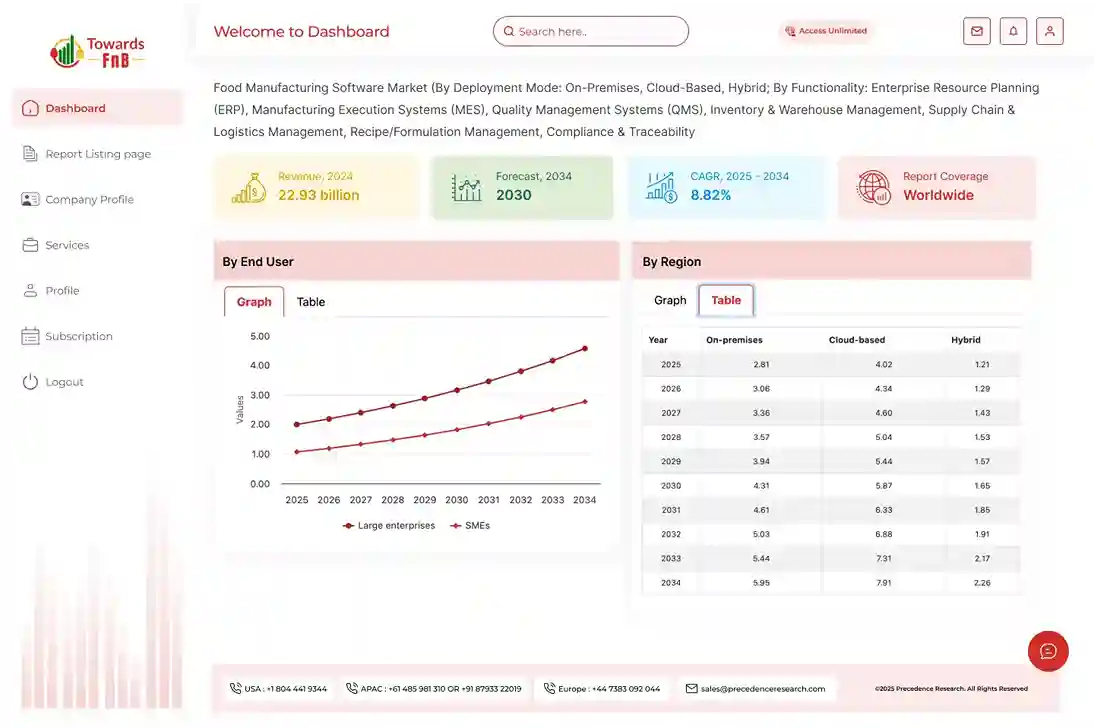
Task: Toggle Large enterprises series in chart legend
Action: click(x=389, y=525)
